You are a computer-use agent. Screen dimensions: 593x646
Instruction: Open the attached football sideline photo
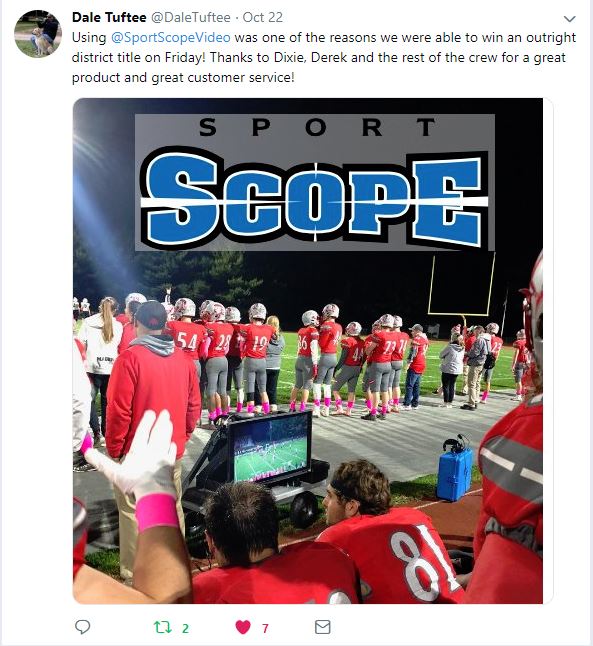[308, 351]
